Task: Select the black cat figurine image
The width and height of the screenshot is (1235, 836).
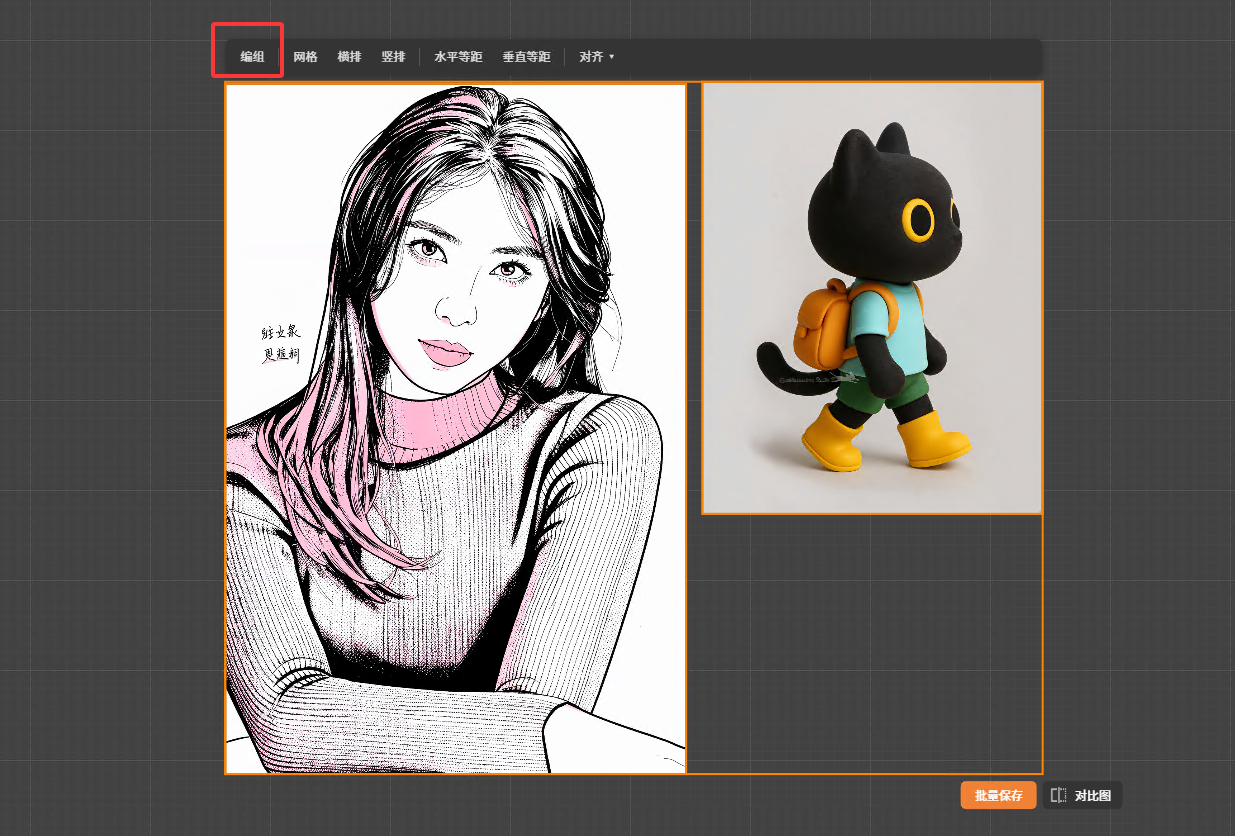Action: pyautogui.click(x=872, y=298)
